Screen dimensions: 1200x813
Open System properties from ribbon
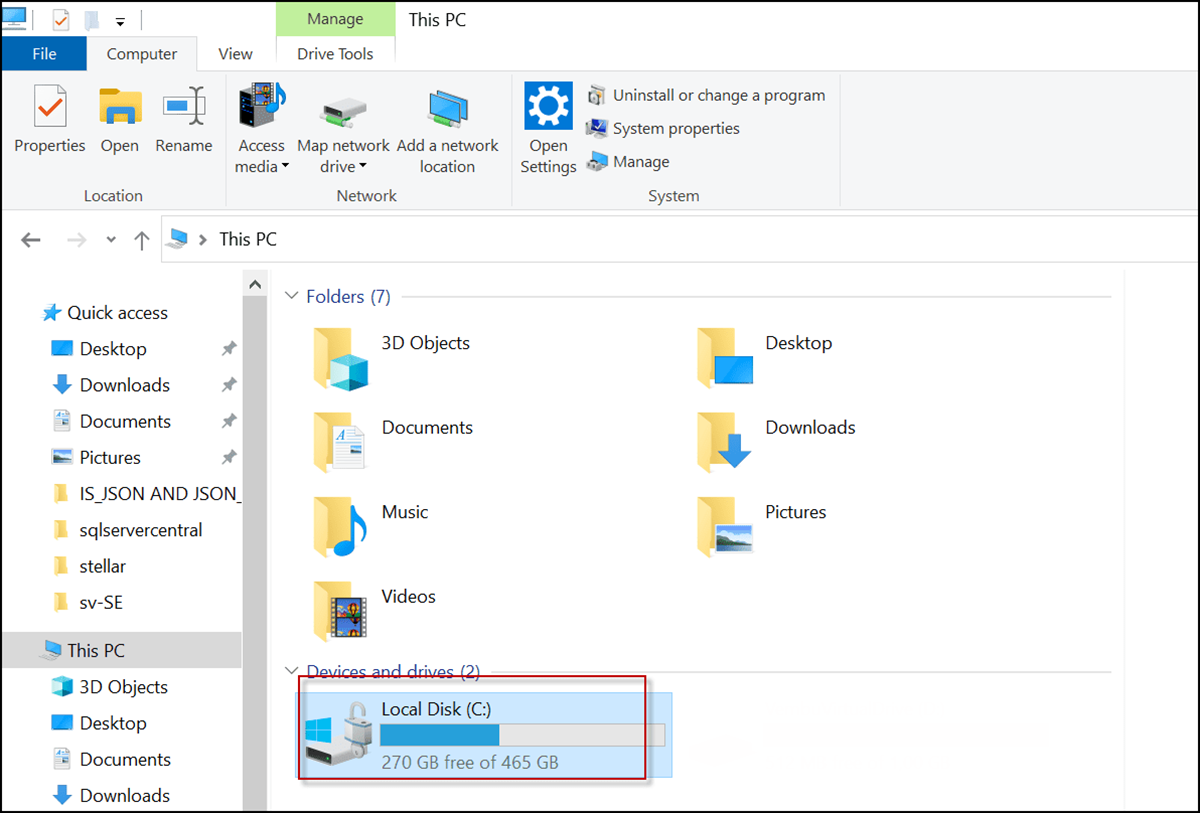[x=676, y=129]
